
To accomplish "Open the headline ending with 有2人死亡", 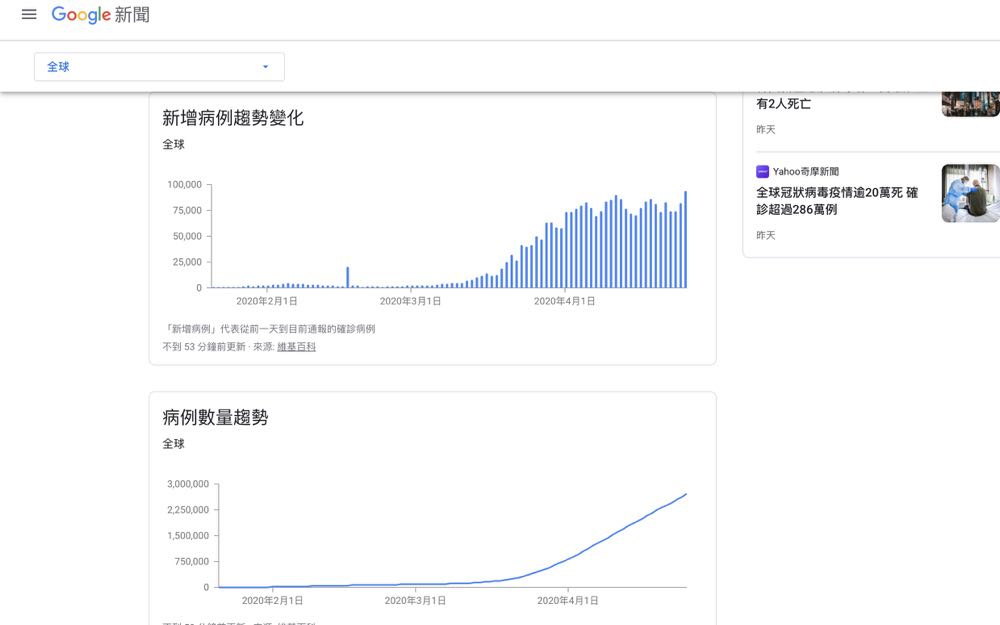I will tap(783, 103).
